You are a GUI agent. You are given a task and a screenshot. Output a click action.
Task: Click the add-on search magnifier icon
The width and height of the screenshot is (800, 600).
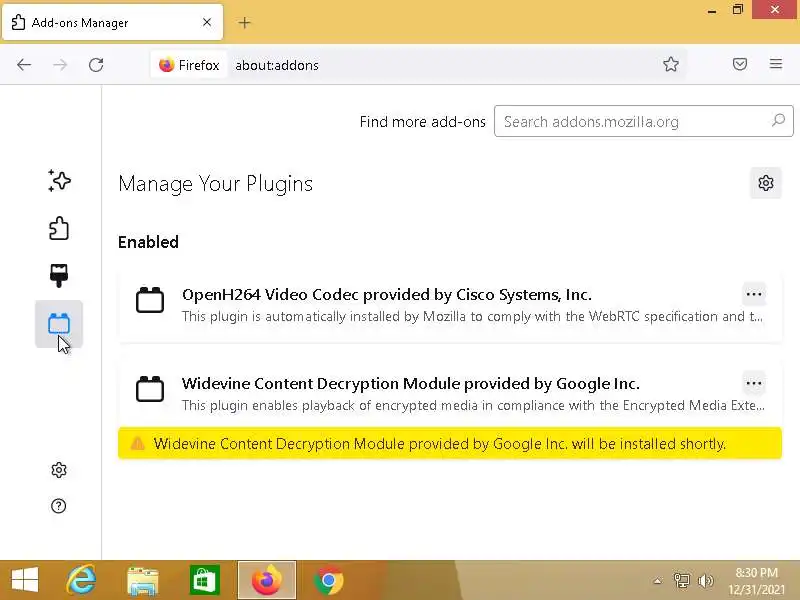pyautogui.click(x=778, y=121)
